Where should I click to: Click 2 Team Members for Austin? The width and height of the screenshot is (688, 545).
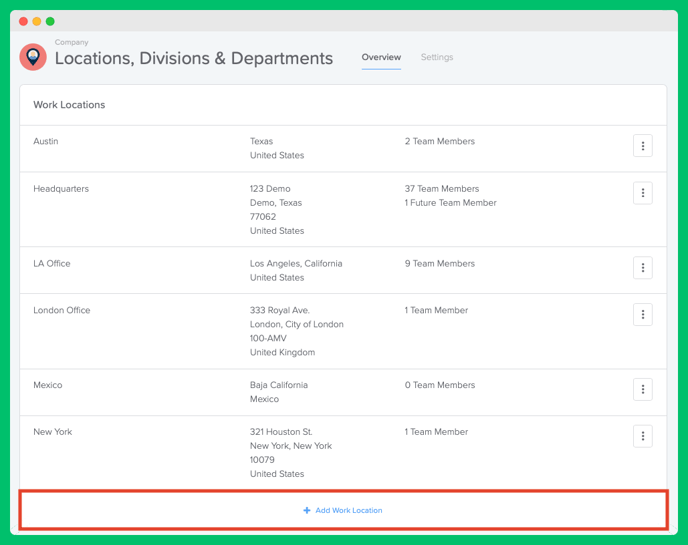point(440,141)
